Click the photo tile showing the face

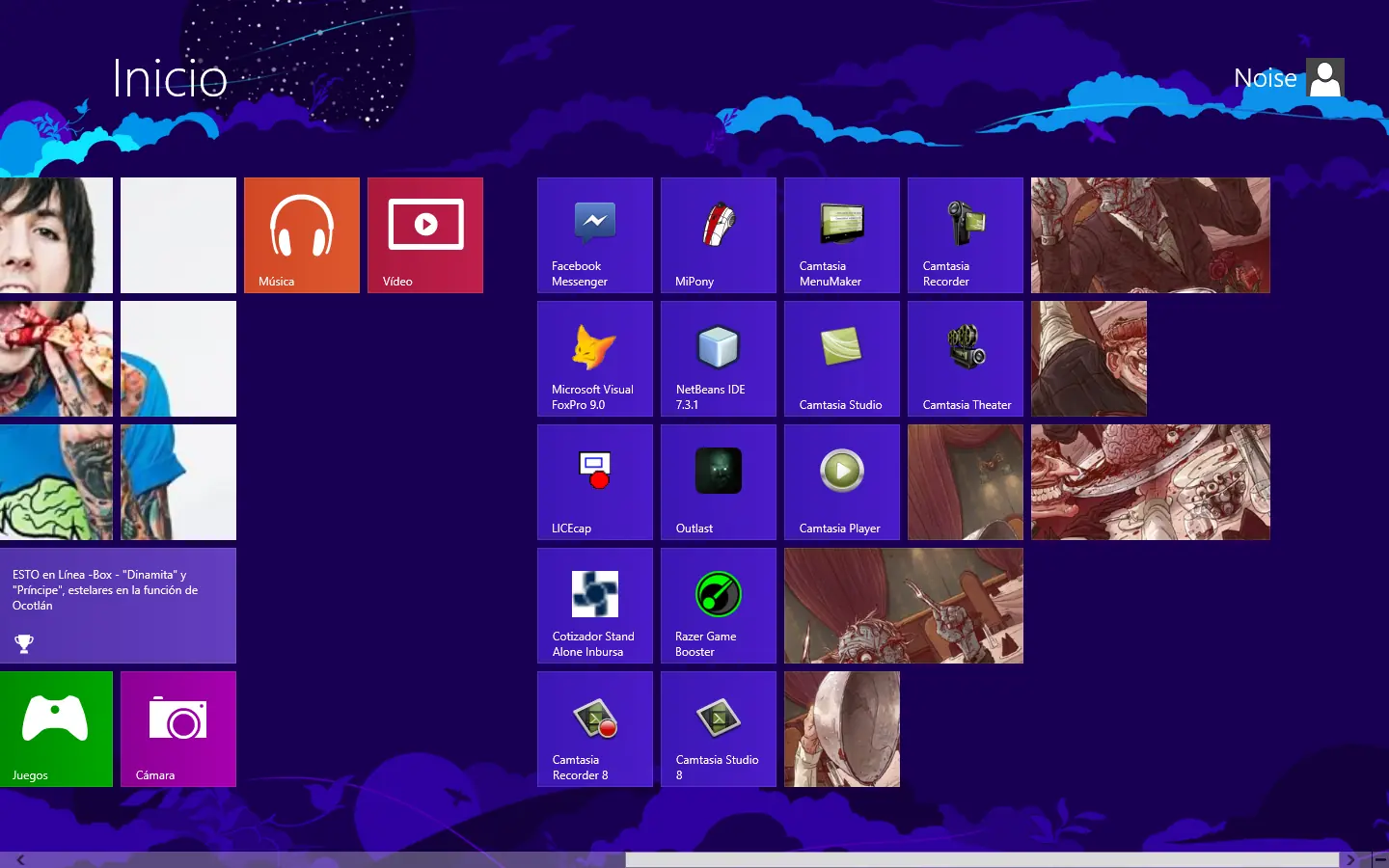(x=56, y=235)
